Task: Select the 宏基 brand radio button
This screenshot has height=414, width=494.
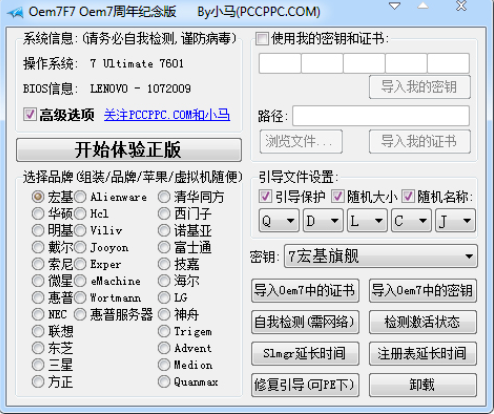Action: pos(38,197)
